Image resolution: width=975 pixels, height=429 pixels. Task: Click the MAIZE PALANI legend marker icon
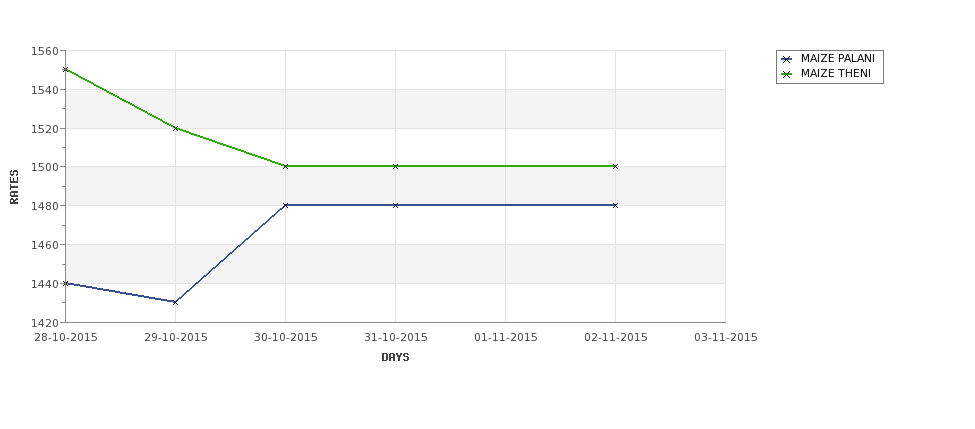pyautogui.click(x=787, y=59)
